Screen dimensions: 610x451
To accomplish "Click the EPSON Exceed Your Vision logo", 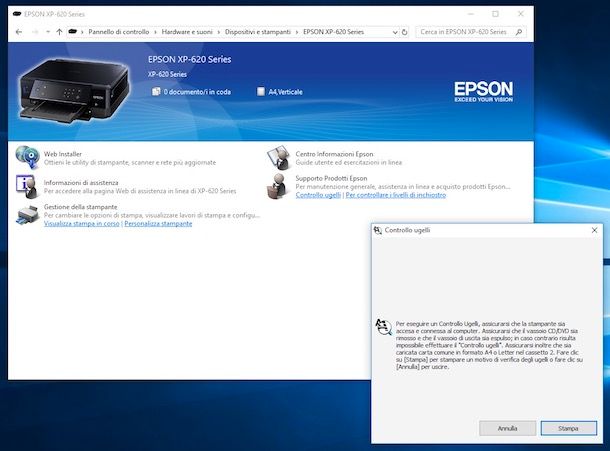I will point(484,92).
